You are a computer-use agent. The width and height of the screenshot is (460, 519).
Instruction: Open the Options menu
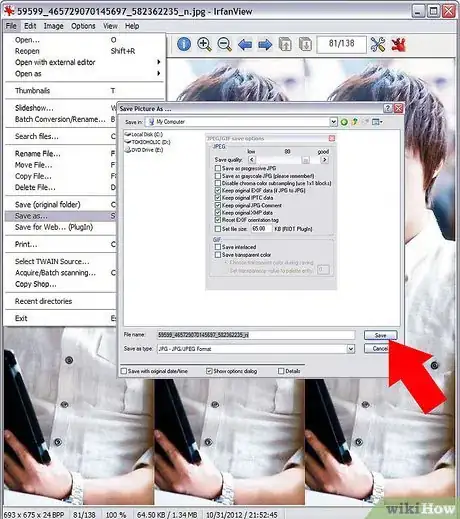83,26
